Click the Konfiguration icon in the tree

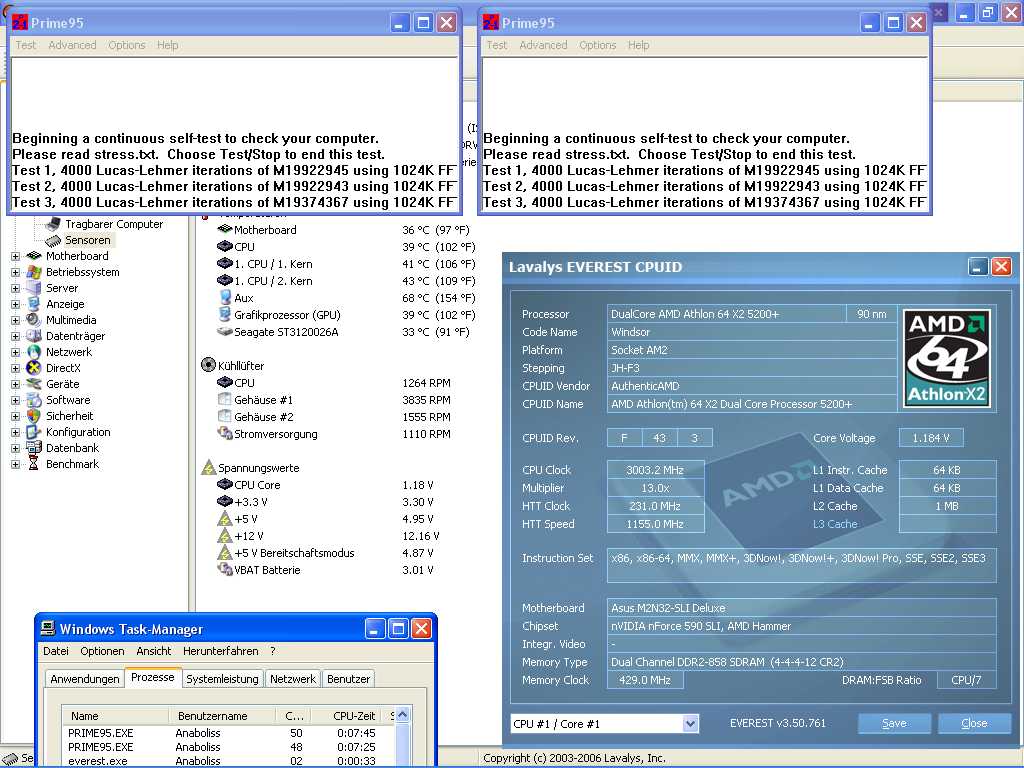click(33, 432)
